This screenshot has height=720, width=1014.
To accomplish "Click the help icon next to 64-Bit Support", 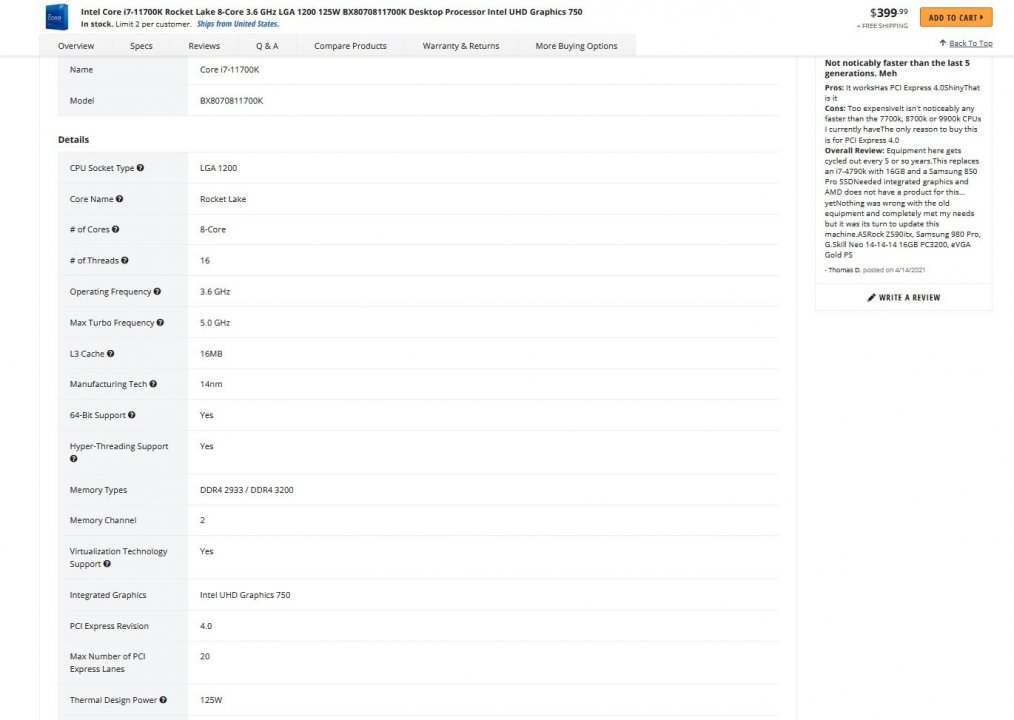I will pyautogui.click(x=132, y=415).
